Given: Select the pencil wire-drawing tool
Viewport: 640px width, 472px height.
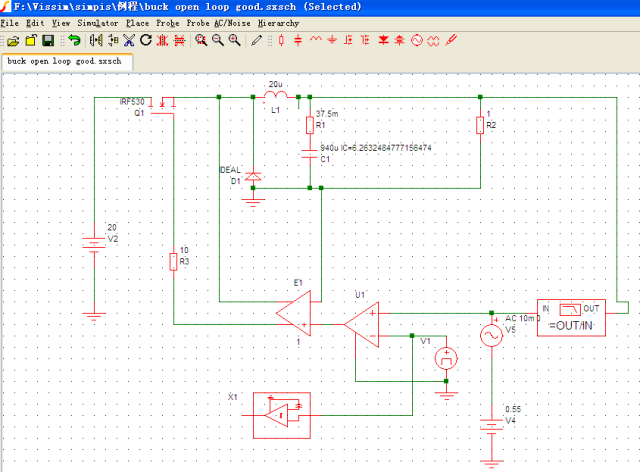Looking at the screenshot, I should click(256, 40).
